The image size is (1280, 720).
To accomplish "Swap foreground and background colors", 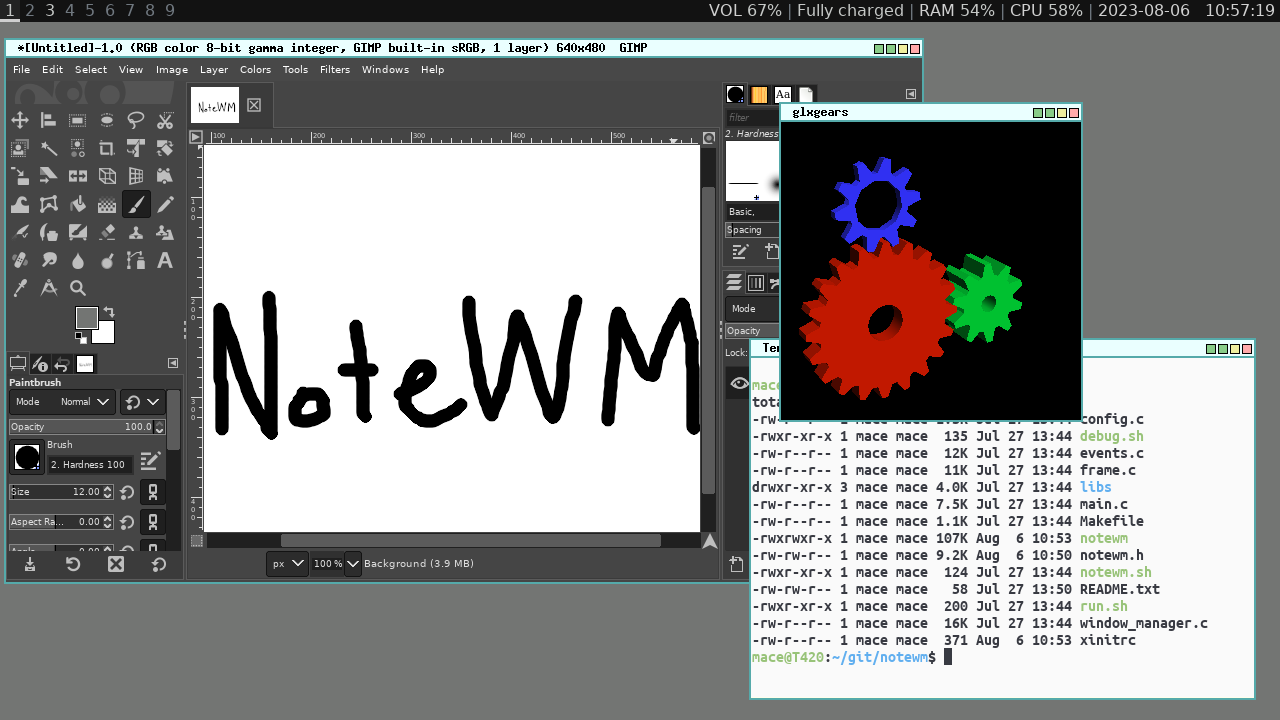I will pyautogui.click(x=109, y=312).
